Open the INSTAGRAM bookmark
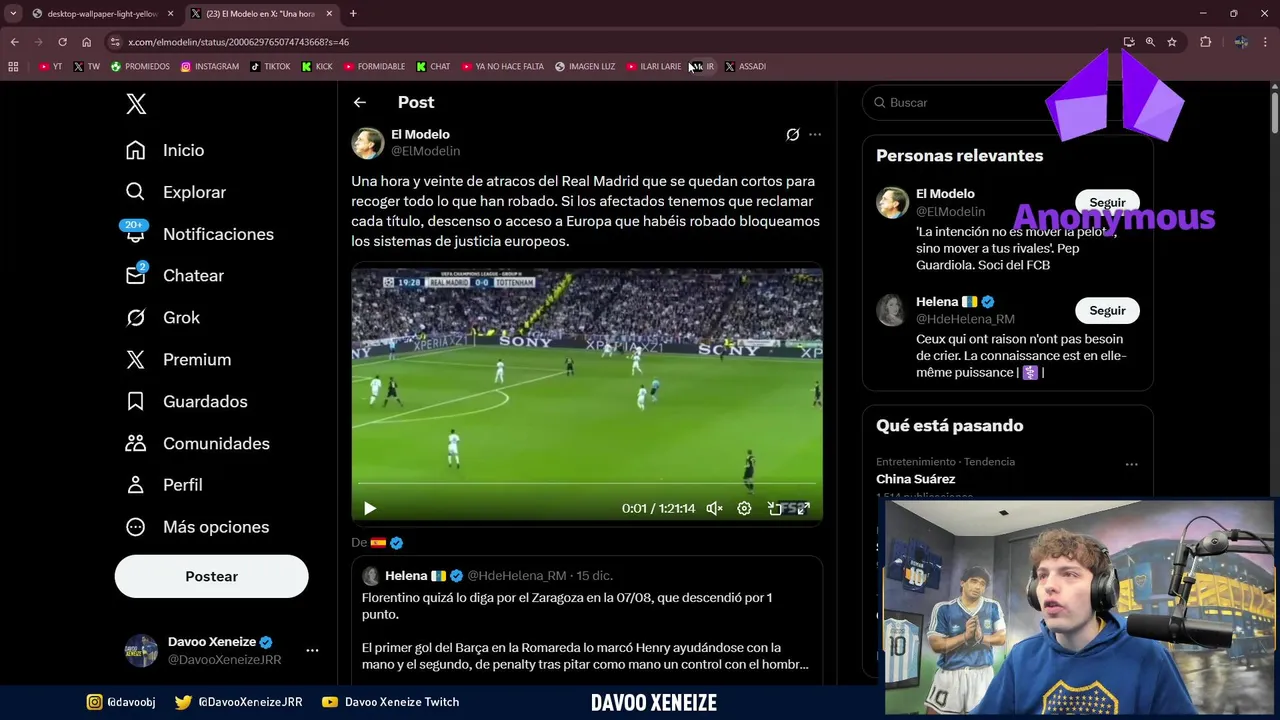Viewport: 1280px width, 720px height. pyautogui.click(x=210, y=67)
